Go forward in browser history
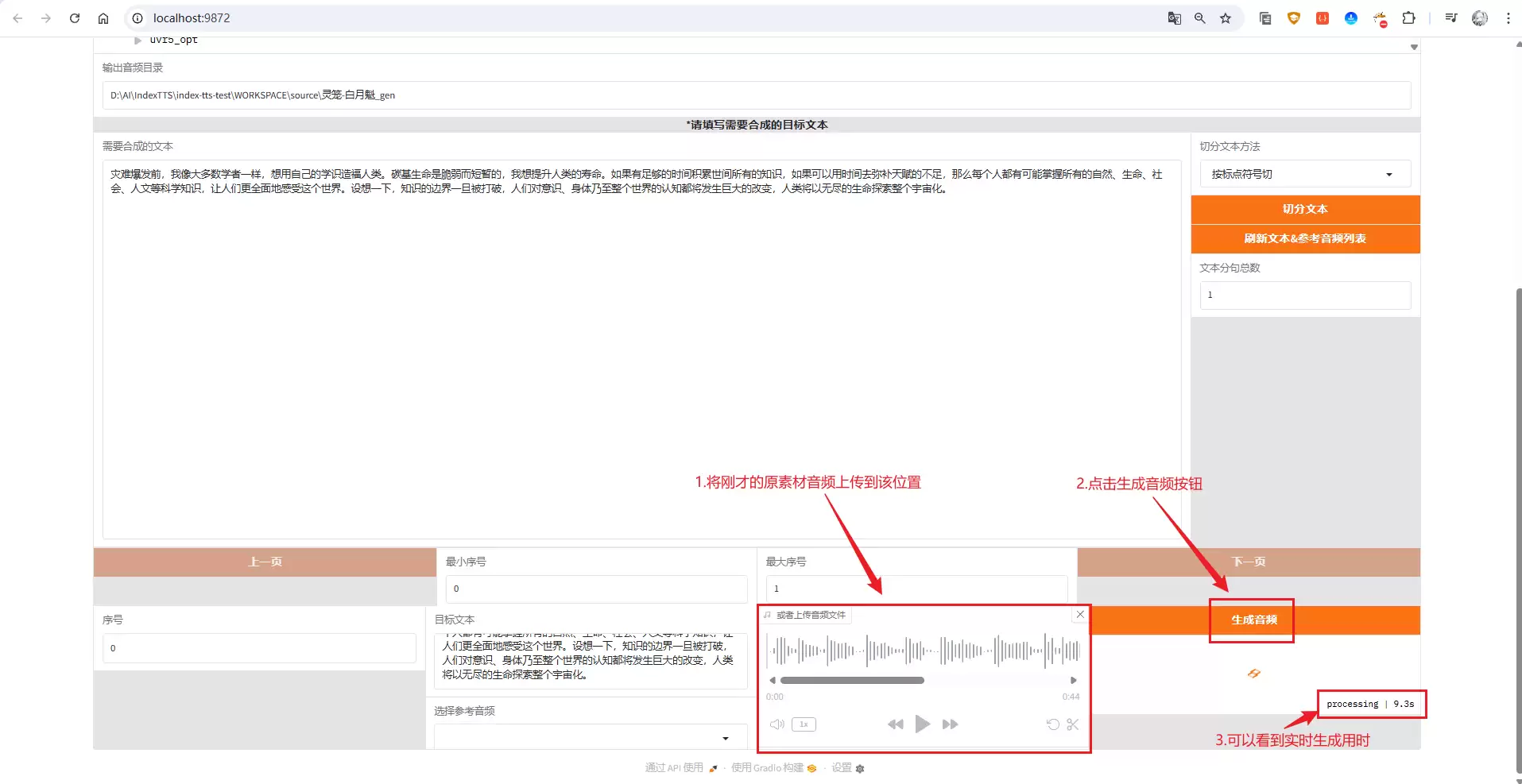Image resolution: width=1522 pixels, height=784 pixels. (46, 18)
